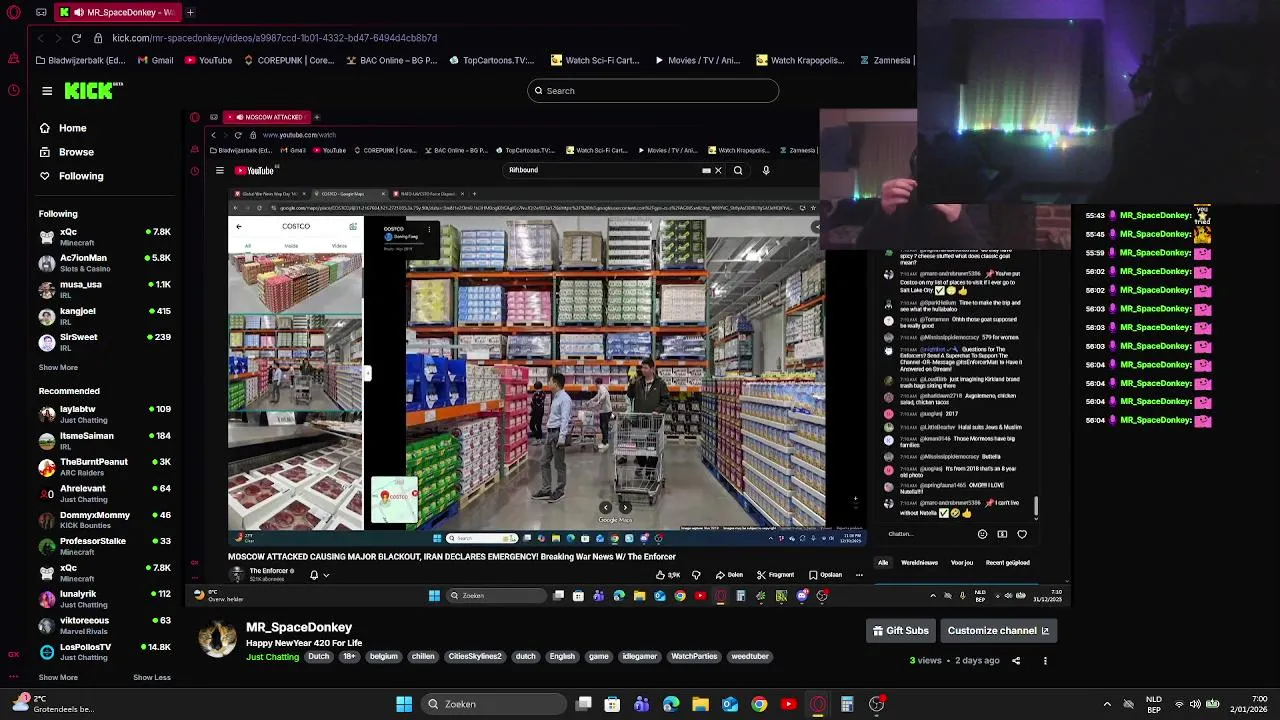Open volume control in system tray

[x=1195, y=704]
